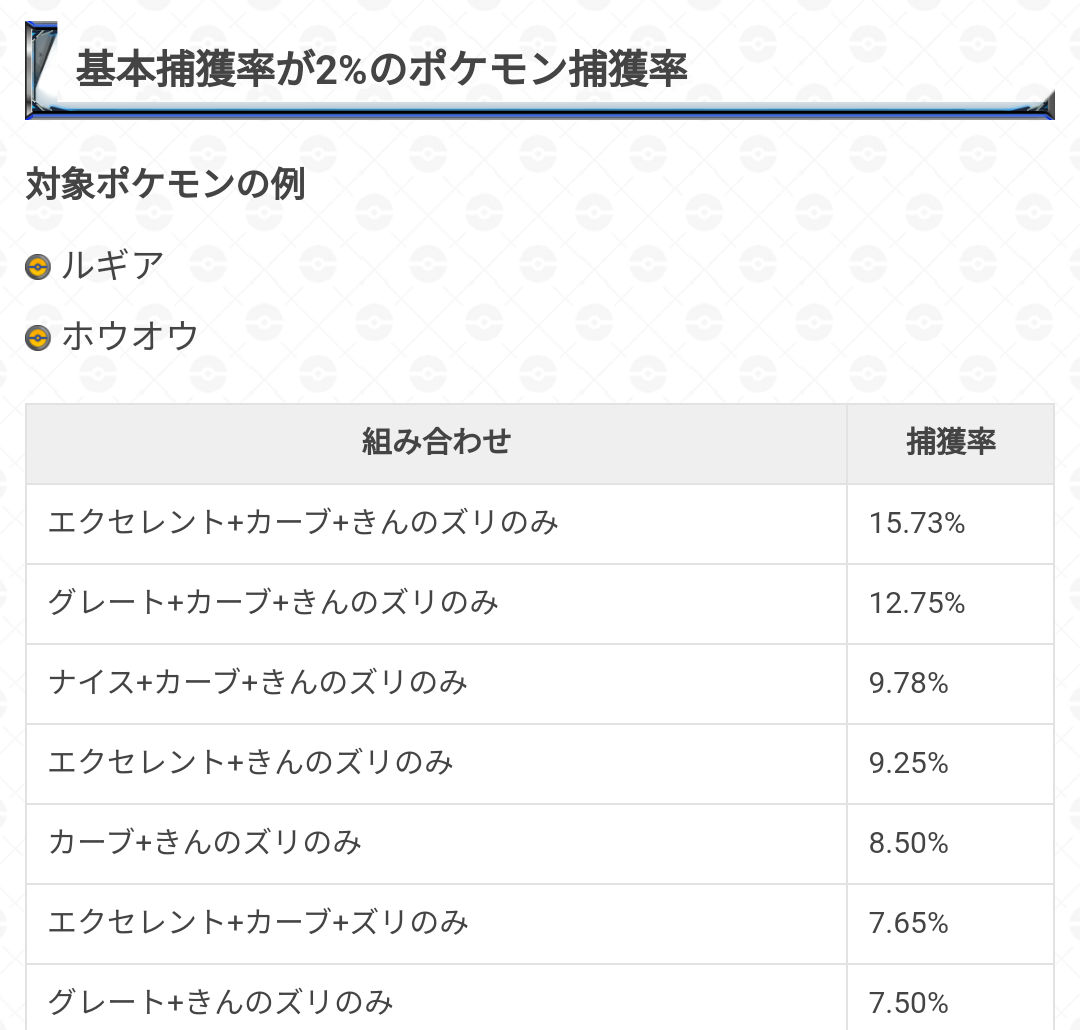Click the 基本捕獲率が2%のポケモン捕獲率 heading
The image size is (1080, 1030).
click(381, 69)
